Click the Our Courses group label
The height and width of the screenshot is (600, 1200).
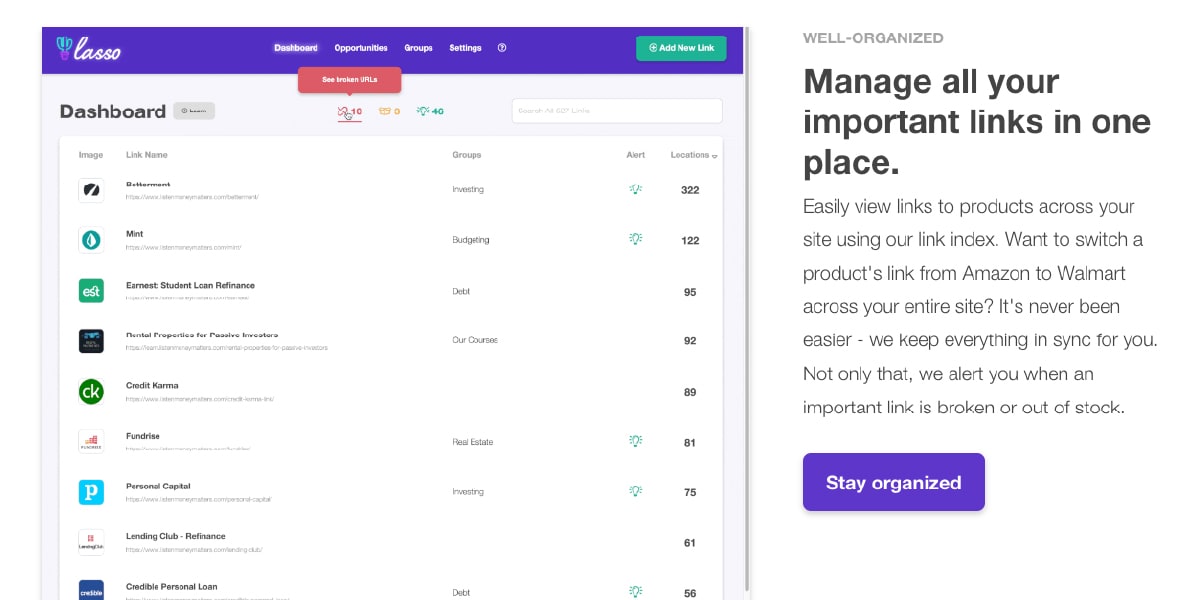475,340
